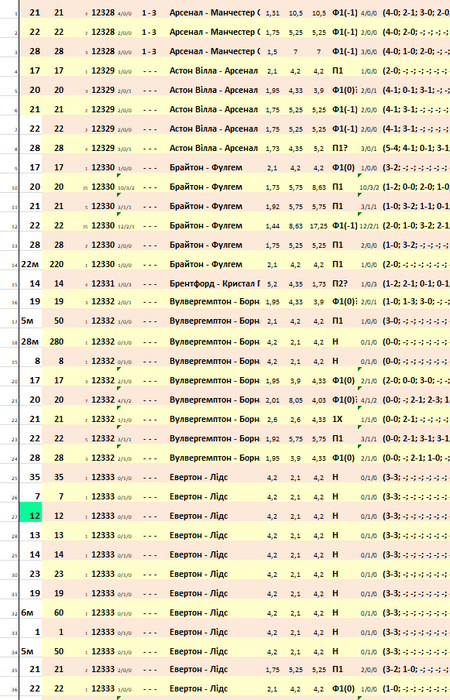The height and width of the screenshot is (700, 450).
Task: Select scores cell starting (0-0; -; 2-1; 2-3
Action: 416,400
